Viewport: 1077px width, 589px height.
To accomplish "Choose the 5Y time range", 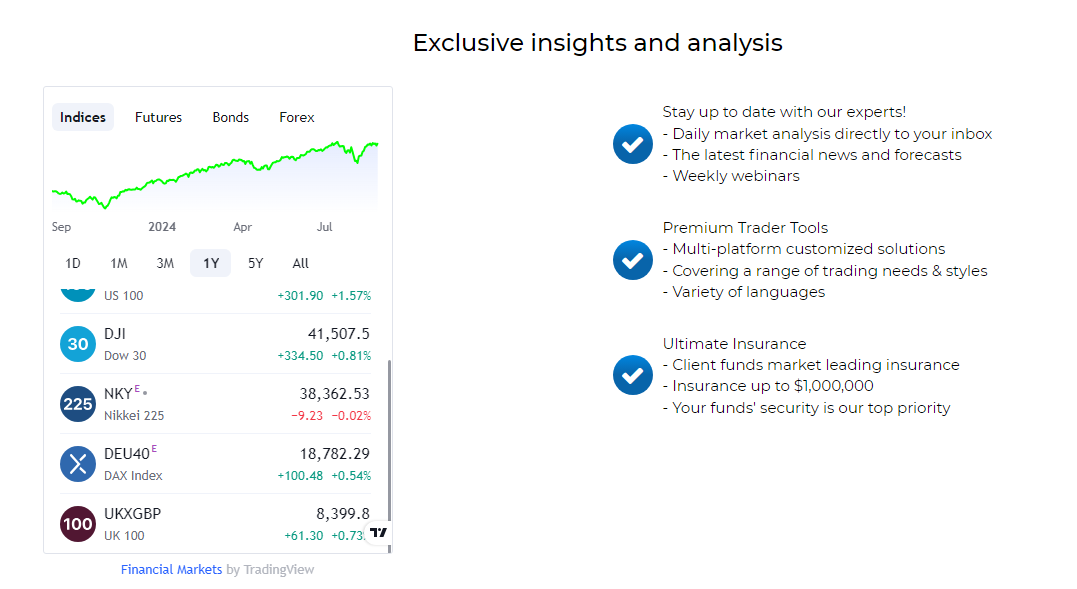I will point(256,263).
